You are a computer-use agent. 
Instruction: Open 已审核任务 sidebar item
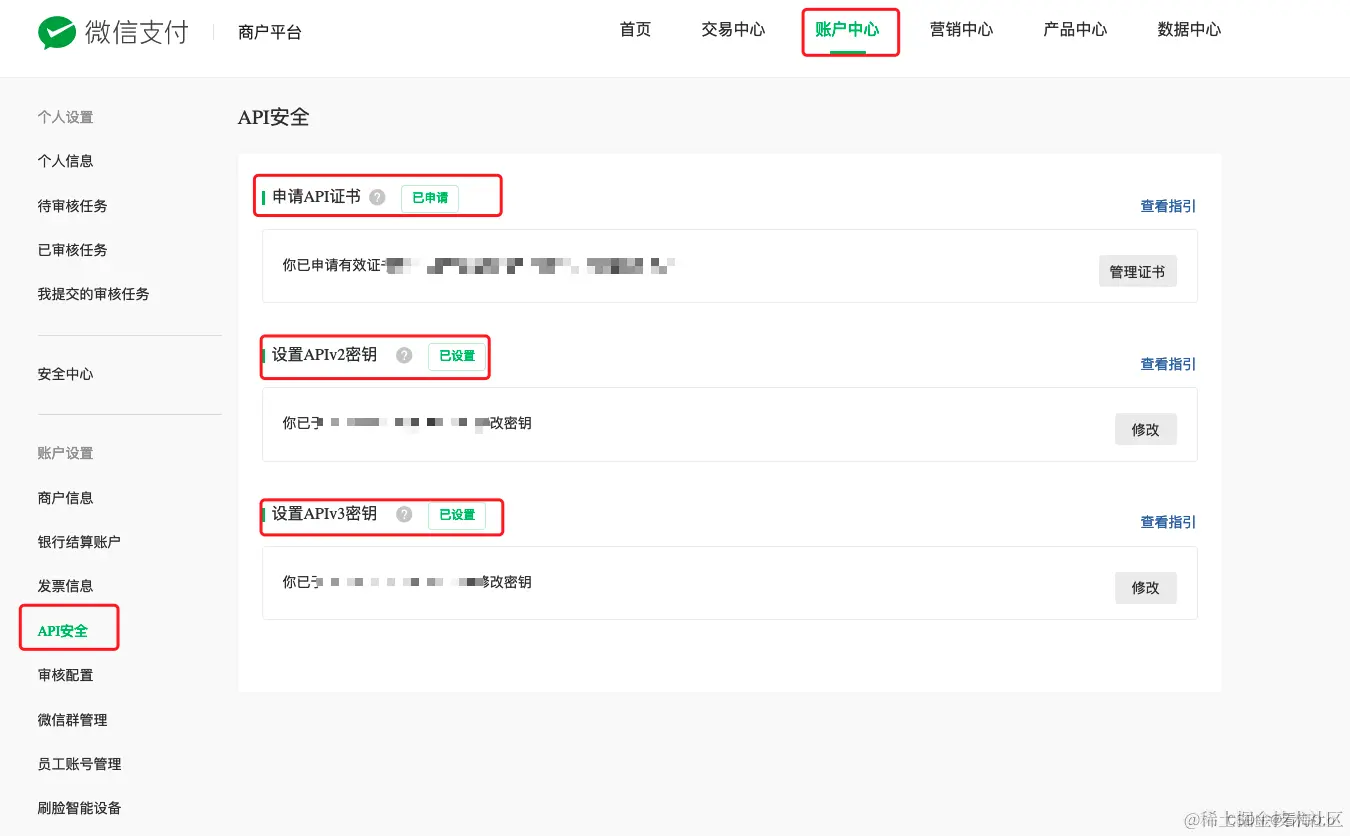tap(72, 250)
